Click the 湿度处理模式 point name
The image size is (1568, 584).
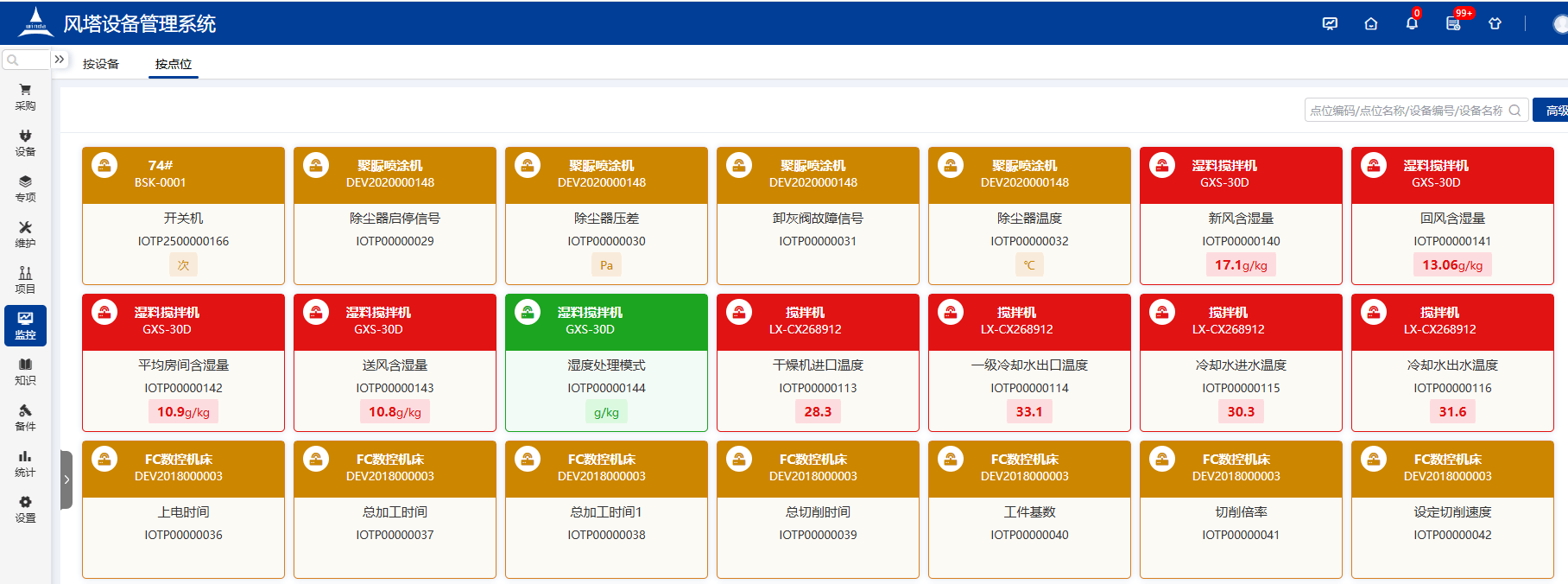[606, 365]
